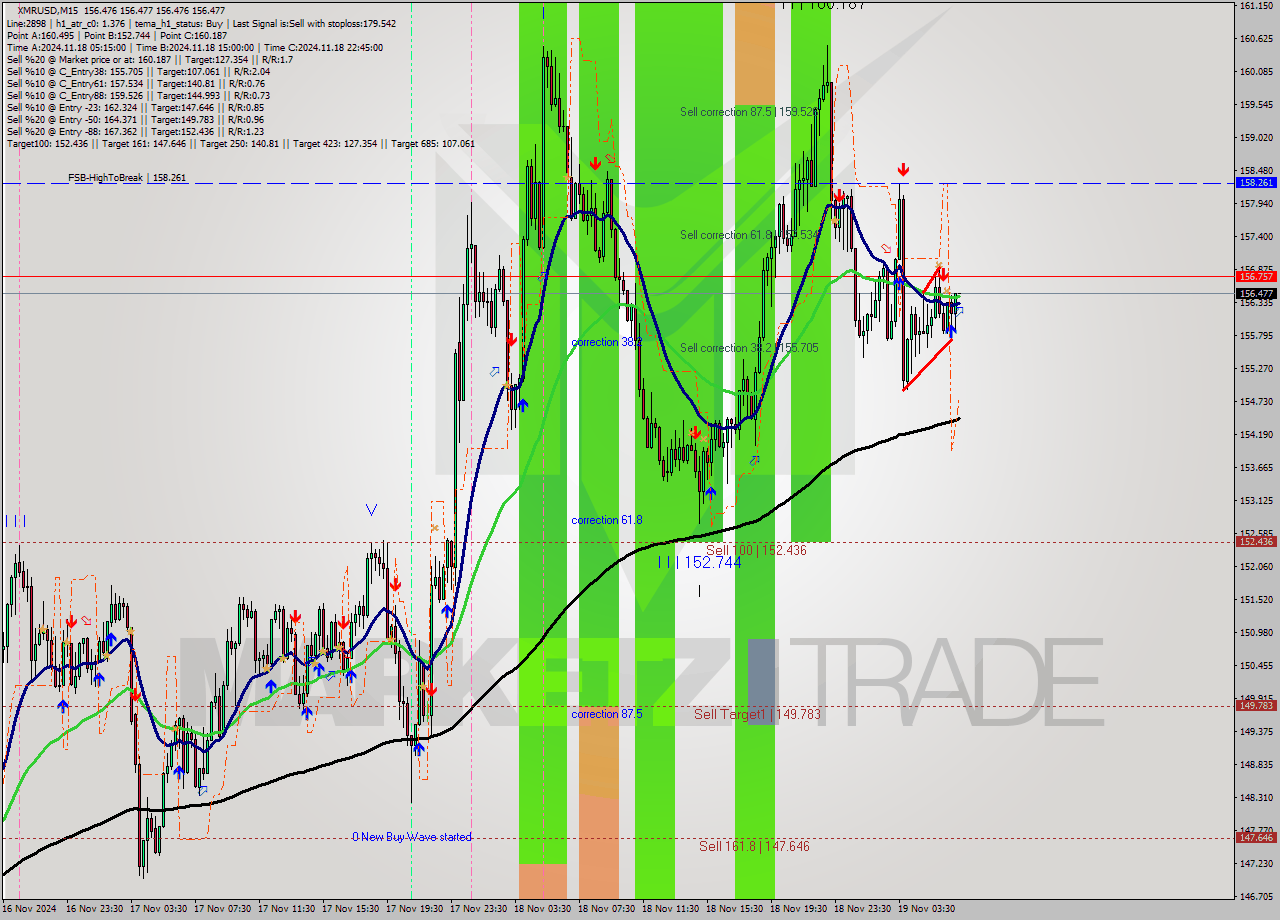Click the 159.545 price axis value
Viewport: 1280px width, 920px height.
(1256, 105)
